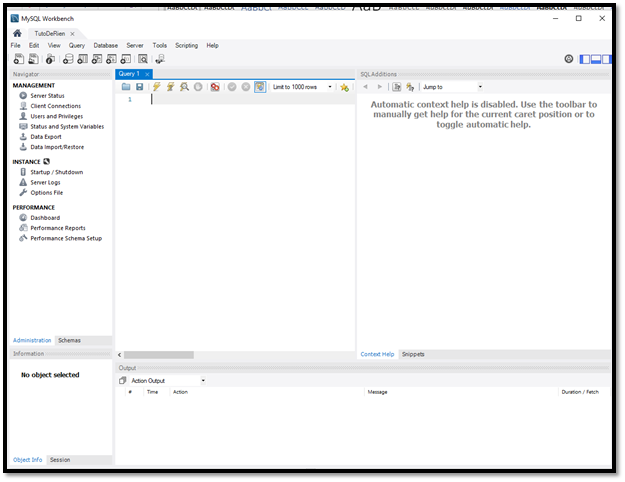Open the Database menu
Image resolution: width=625 pixels, height=482 pixels.
[106, 45]
